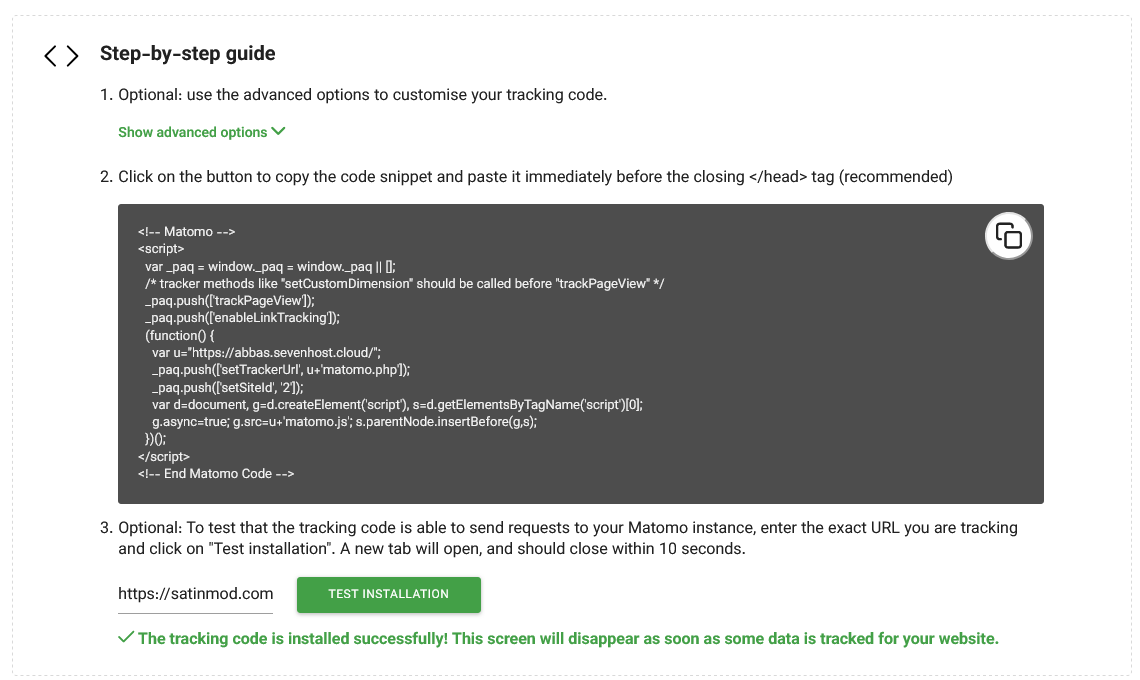
Task: Click the "End Matomo Code" comment line
Action: [216, 473]
